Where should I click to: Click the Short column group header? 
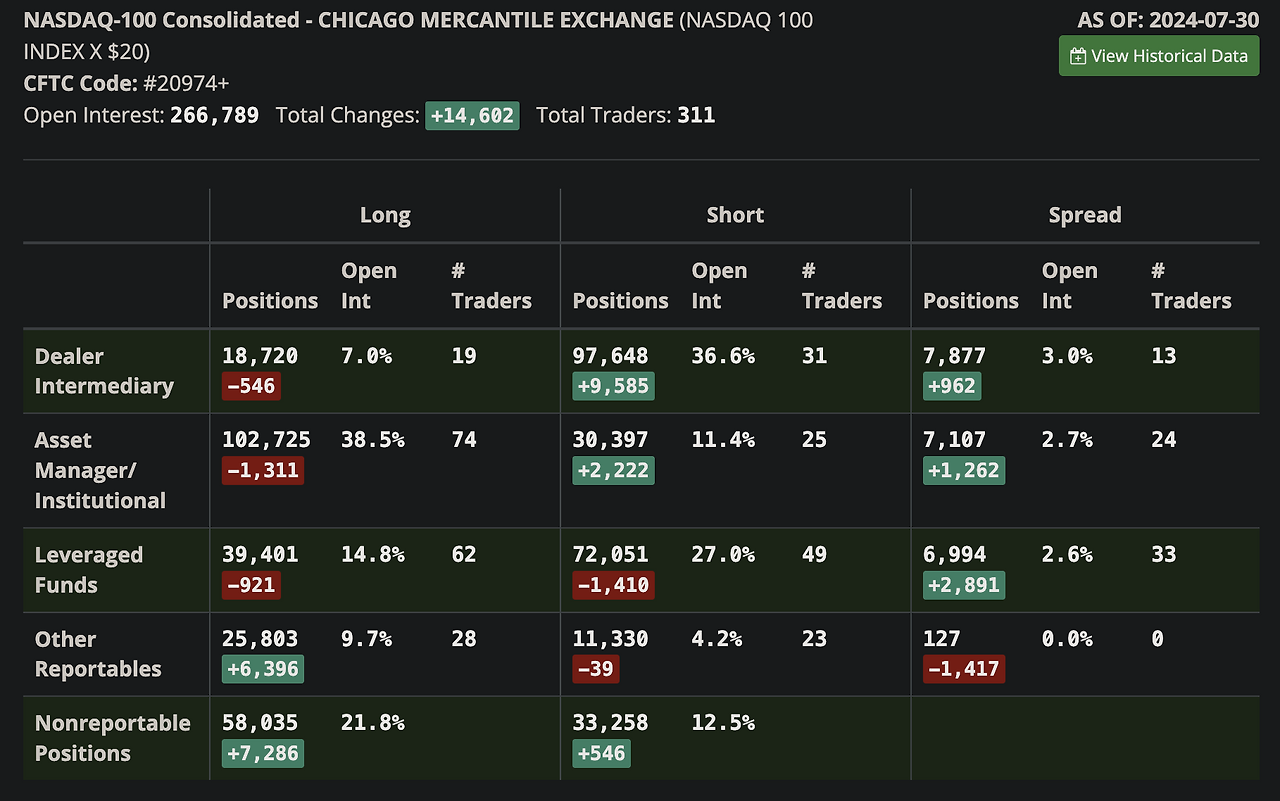[735, 214]
